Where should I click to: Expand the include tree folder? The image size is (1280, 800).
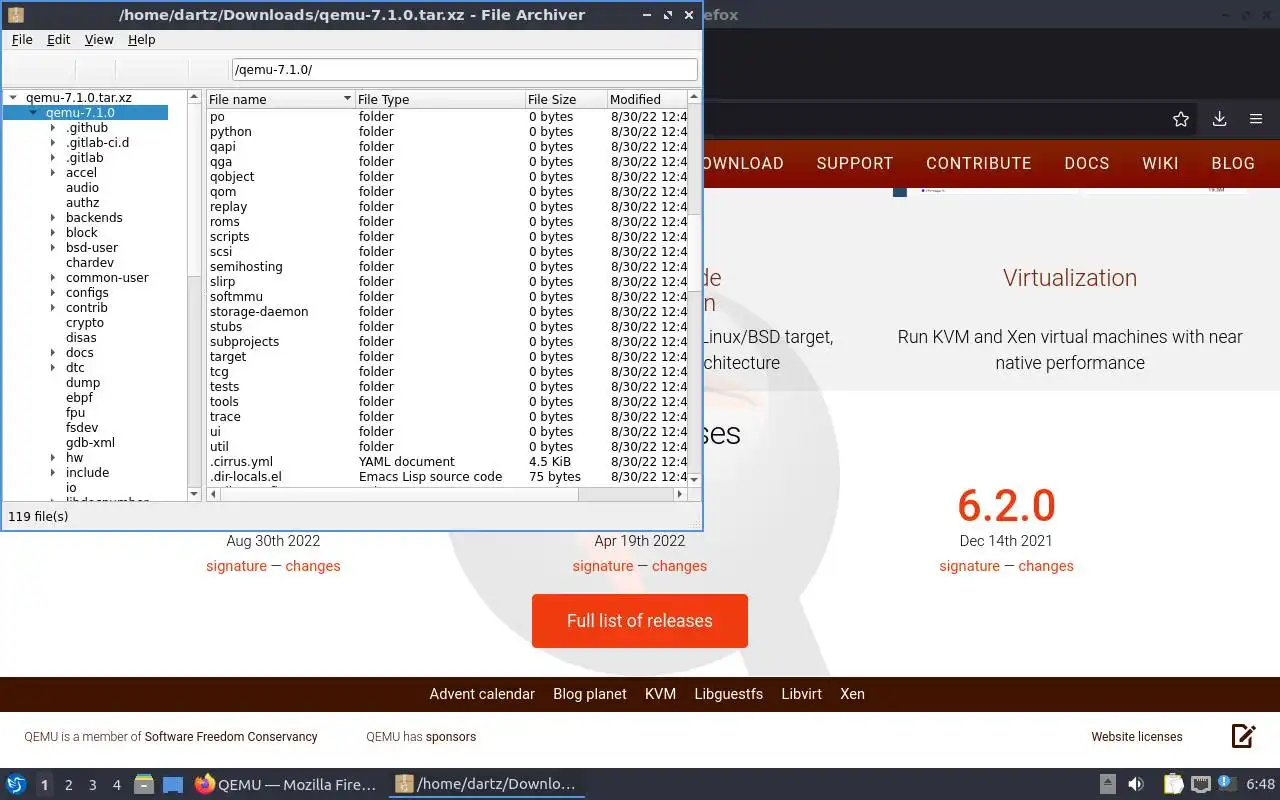click(53, 473)
